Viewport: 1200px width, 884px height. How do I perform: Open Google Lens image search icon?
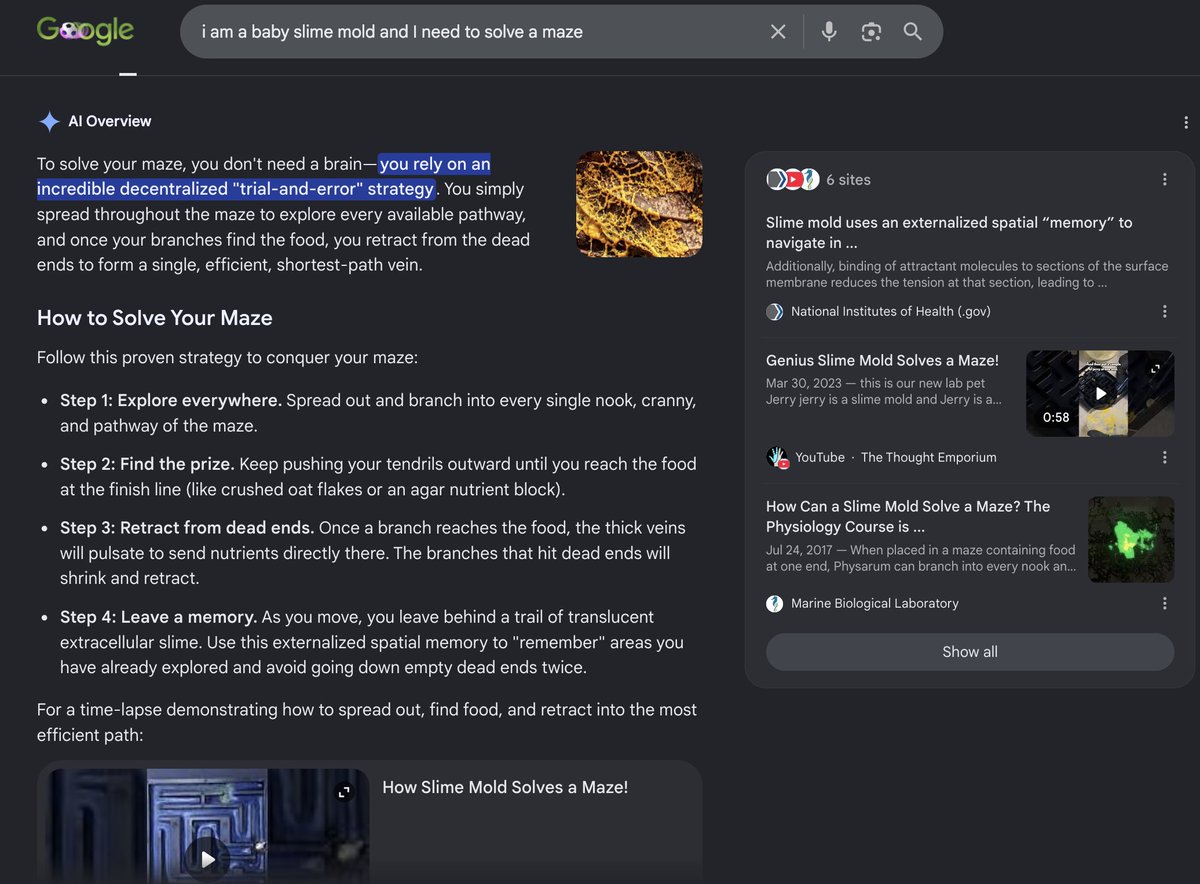pos(871,32)
